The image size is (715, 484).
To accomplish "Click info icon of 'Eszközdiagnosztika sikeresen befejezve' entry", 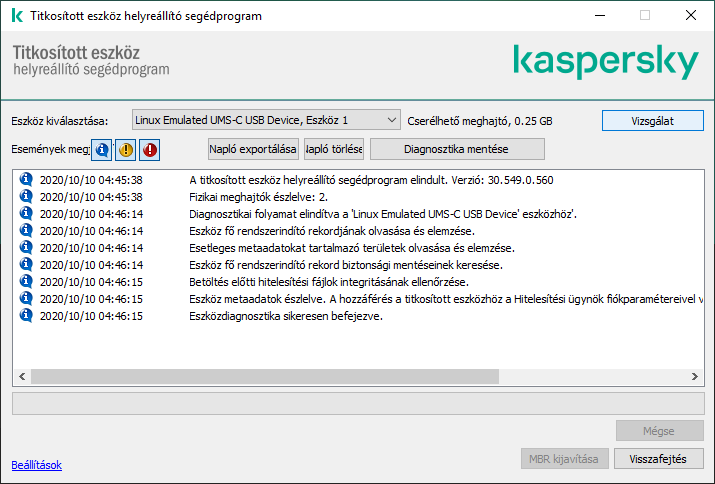I will pos(26,316).
